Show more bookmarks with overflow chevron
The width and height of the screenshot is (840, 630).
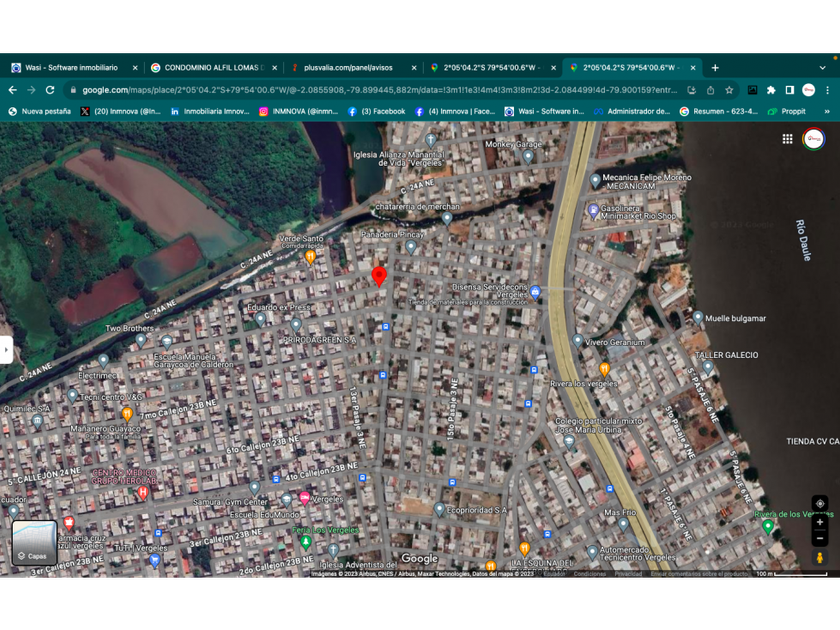click(826, 112)
